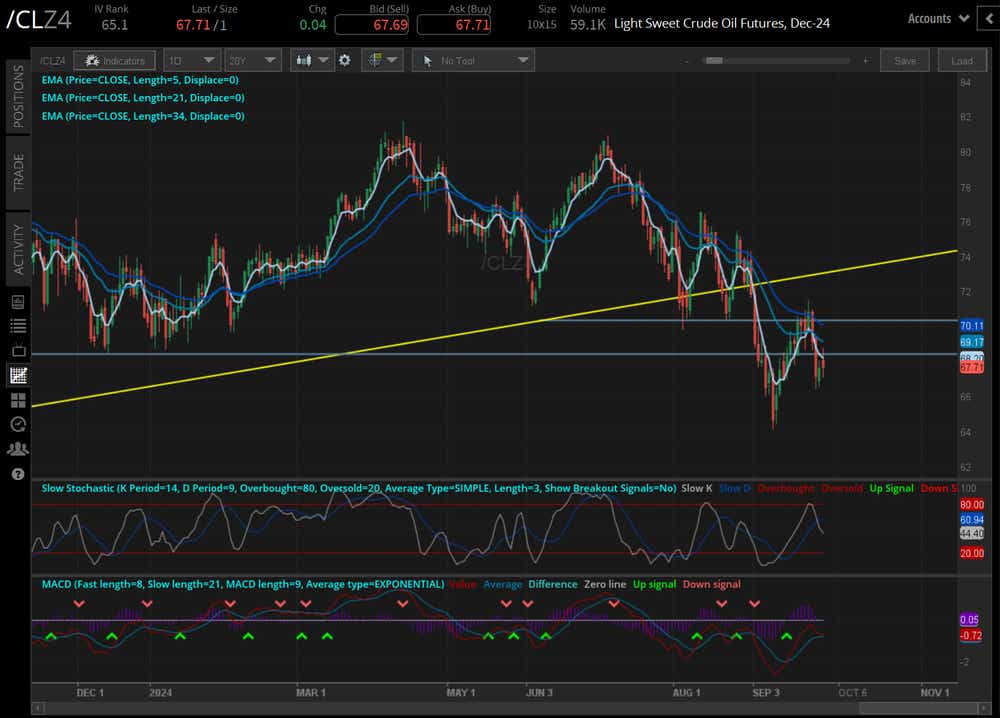Zoom in with the plus icon
Viewport: 1000px width, 718px height.
pyautogui.click(x=865, y=61)
